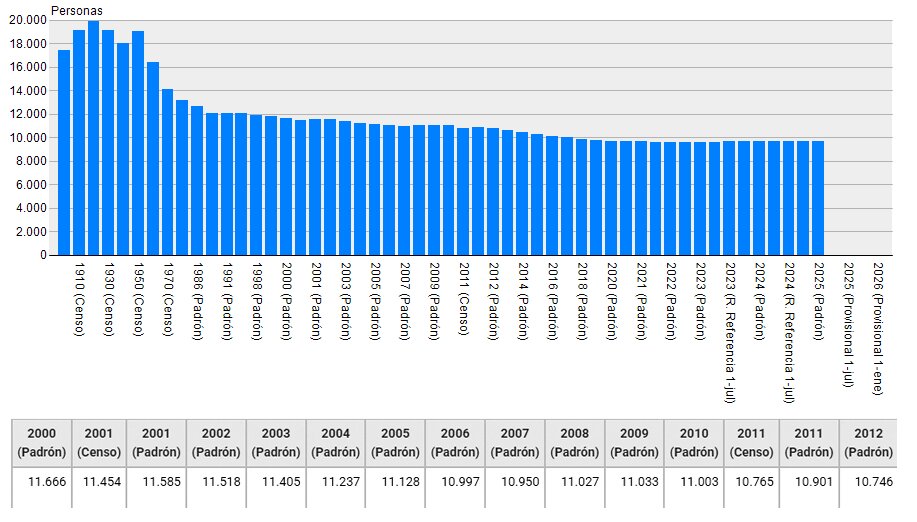The height and width of the screenshot is (522, 917).
Task: Click the table cell showing 11.237
Action: coord(336,488)
